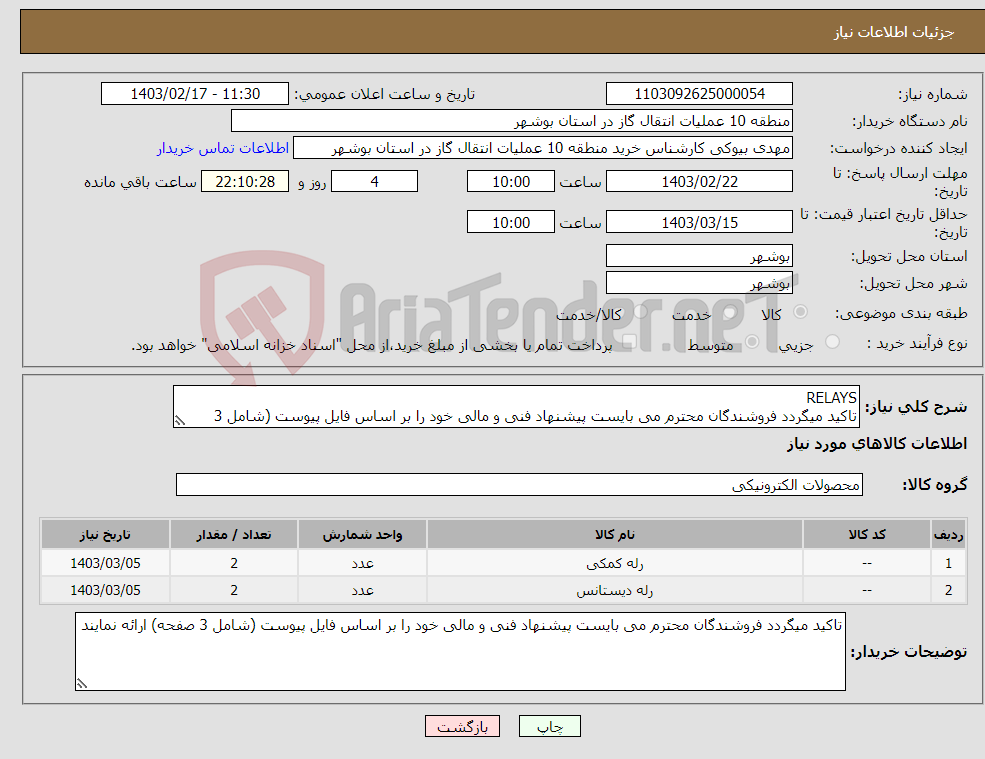This screenshot has width=985, height=759.
Task: Click the page title جزئیات اطلاعات نیاز
Action: [x=893, y=32]
